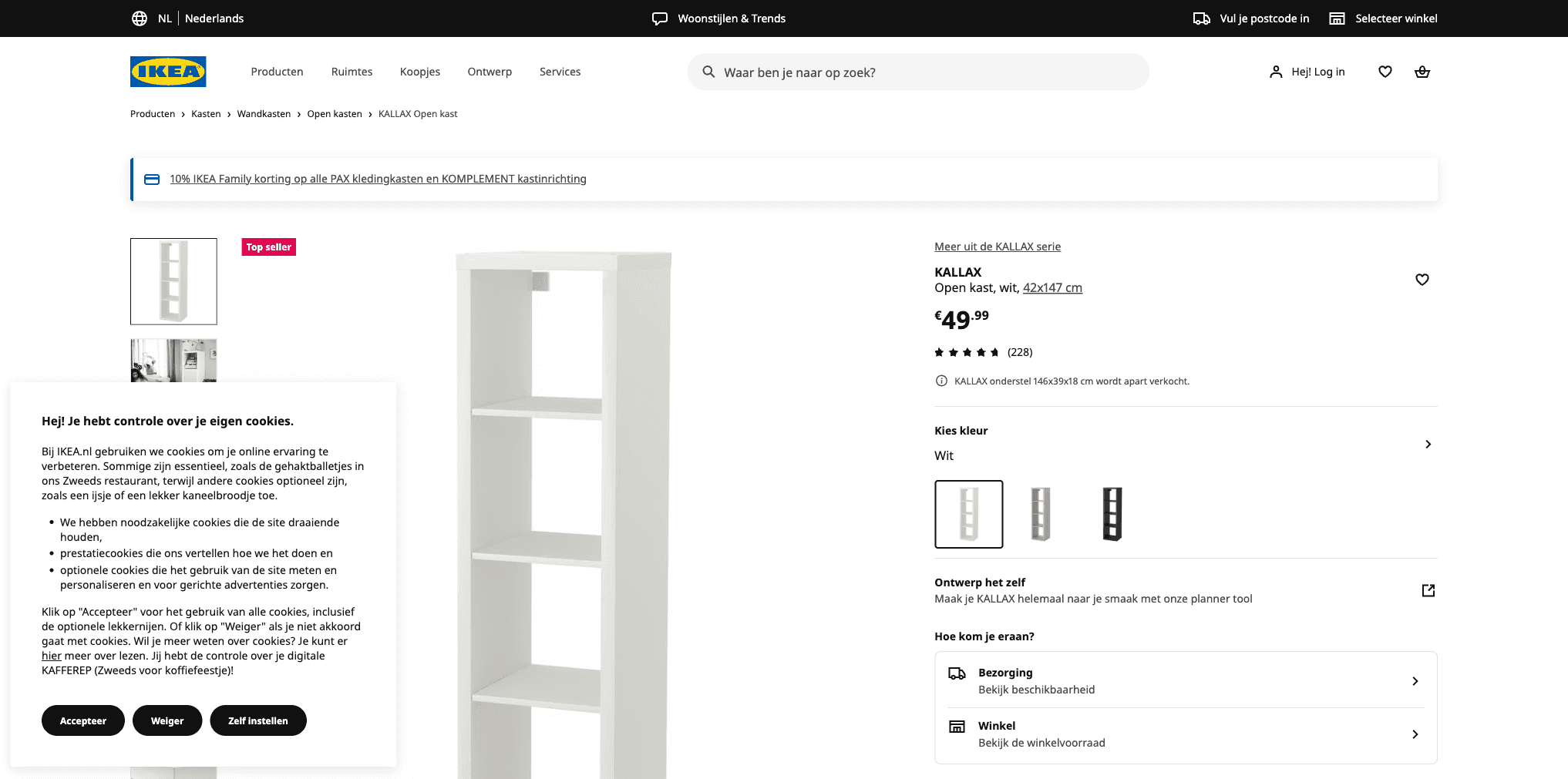This screenshot has width=1568, height=779.
Task: Click Kasten breadcrumb
Action: pos(206,114)
